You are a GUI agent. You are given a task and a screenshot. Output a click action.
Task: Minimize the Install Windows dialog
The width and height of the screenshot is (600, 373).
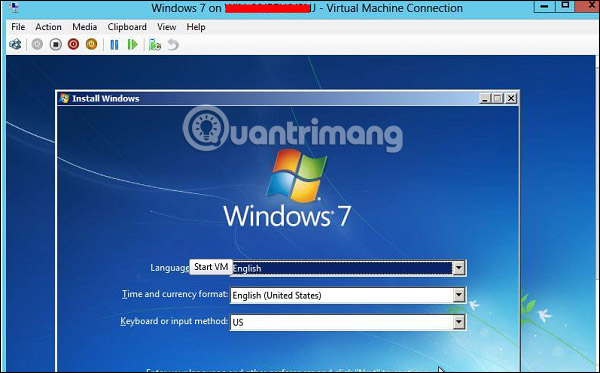[x=485, y=98]
